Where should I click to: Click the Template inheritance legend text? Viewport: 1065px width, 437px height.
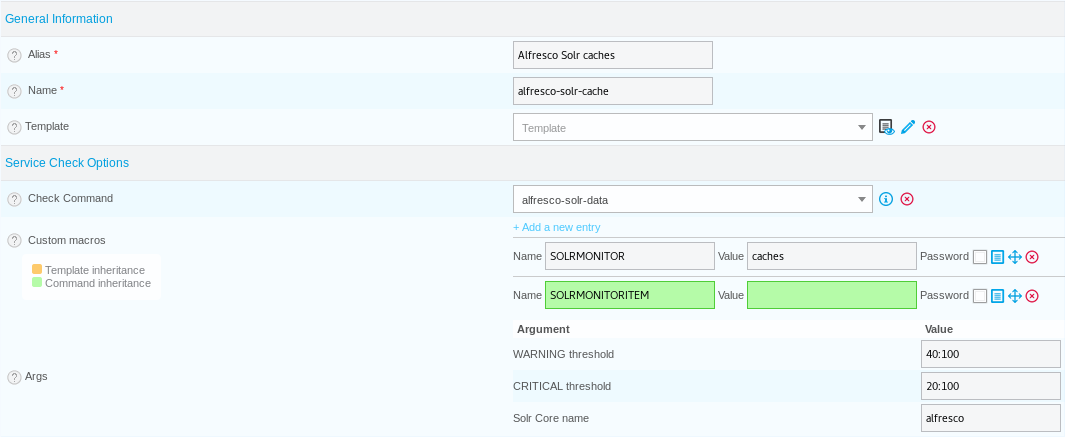95,270
